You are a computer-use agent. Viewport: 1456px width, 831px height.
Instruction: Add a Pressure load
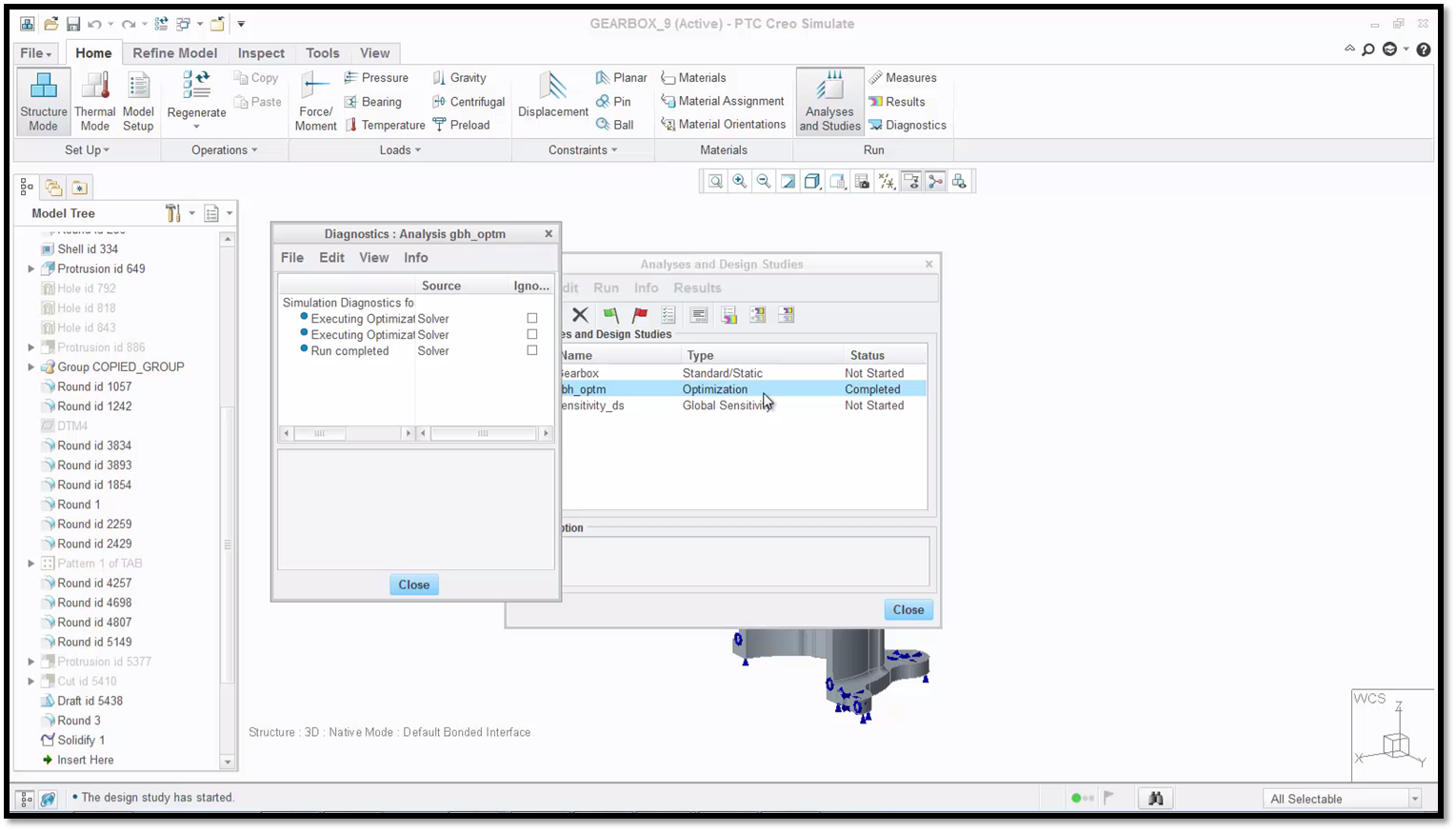pyautogui.click(x=376, y=78)
